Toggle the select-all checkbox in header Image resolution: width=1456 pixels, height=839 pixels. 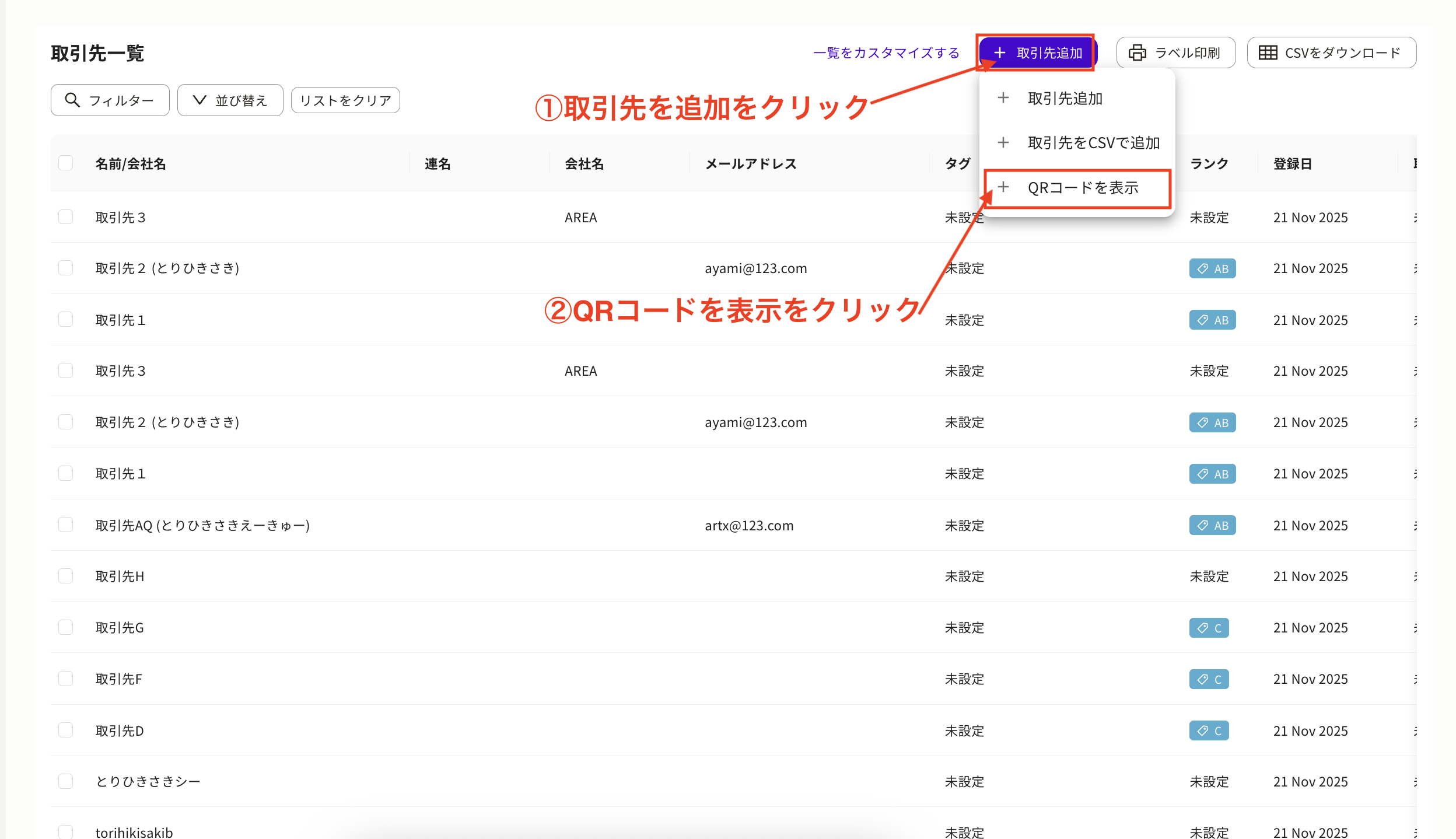tap(66, 163)
